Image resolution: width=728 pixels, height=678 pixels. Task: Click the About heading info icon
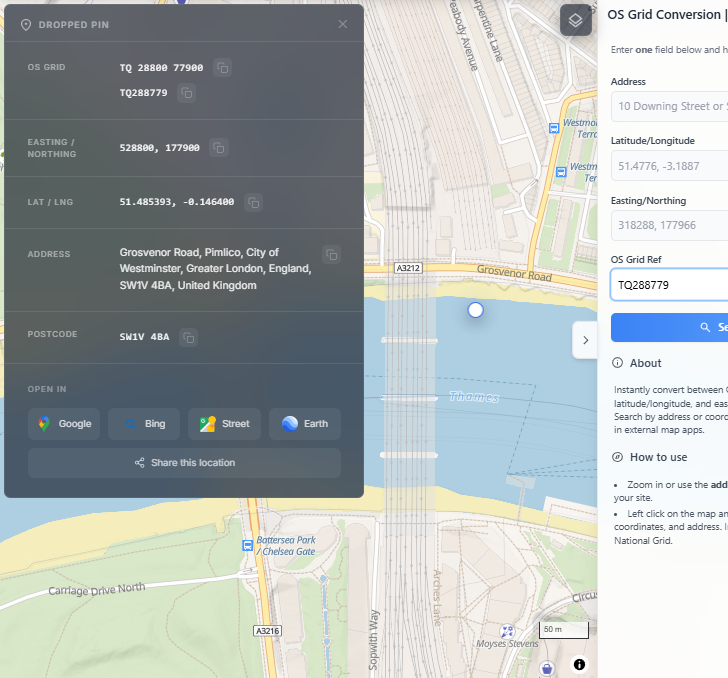tap(618, 363)
